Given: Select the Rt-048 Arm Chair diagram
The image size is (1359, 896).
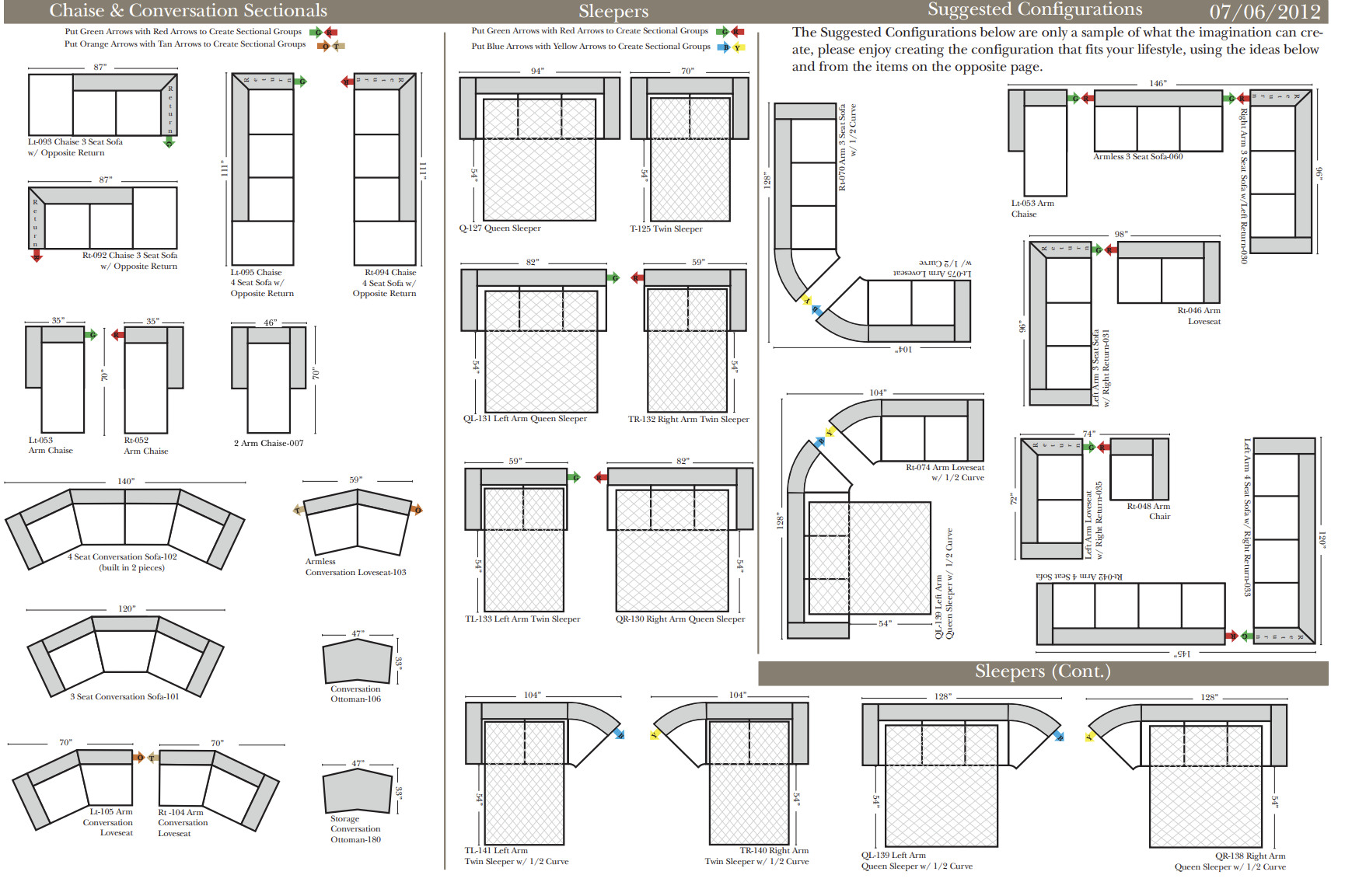Looking at the screenshot, I should [x=1139, y=469].
